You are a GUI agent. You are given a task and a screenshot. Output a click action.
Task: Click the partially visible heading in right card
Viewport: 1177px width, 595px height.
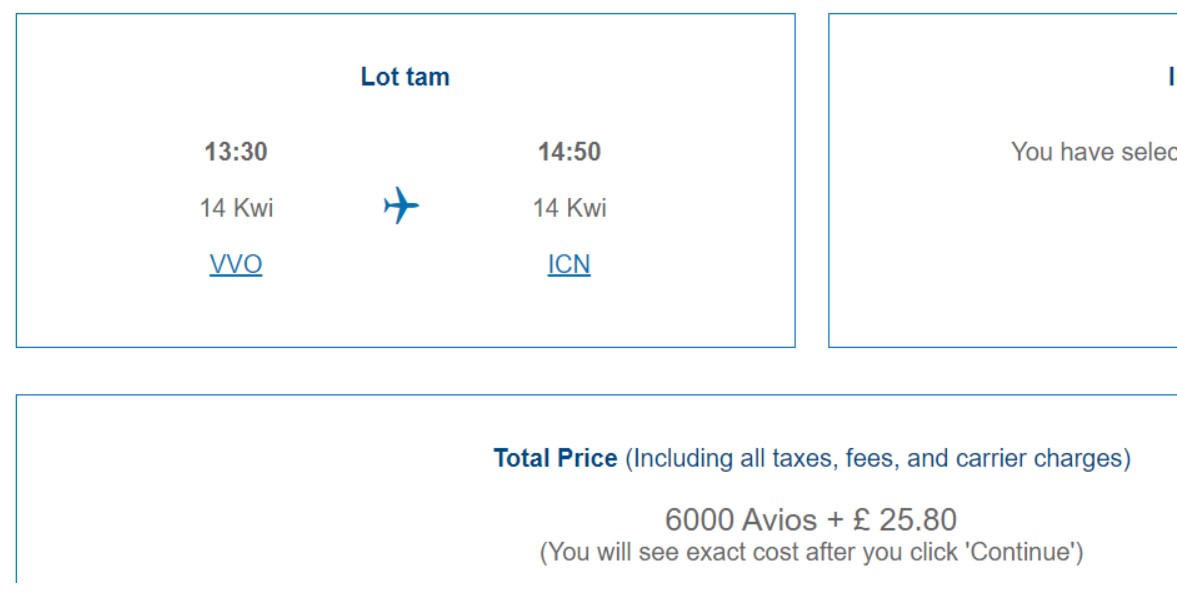tap(1172, 77)
